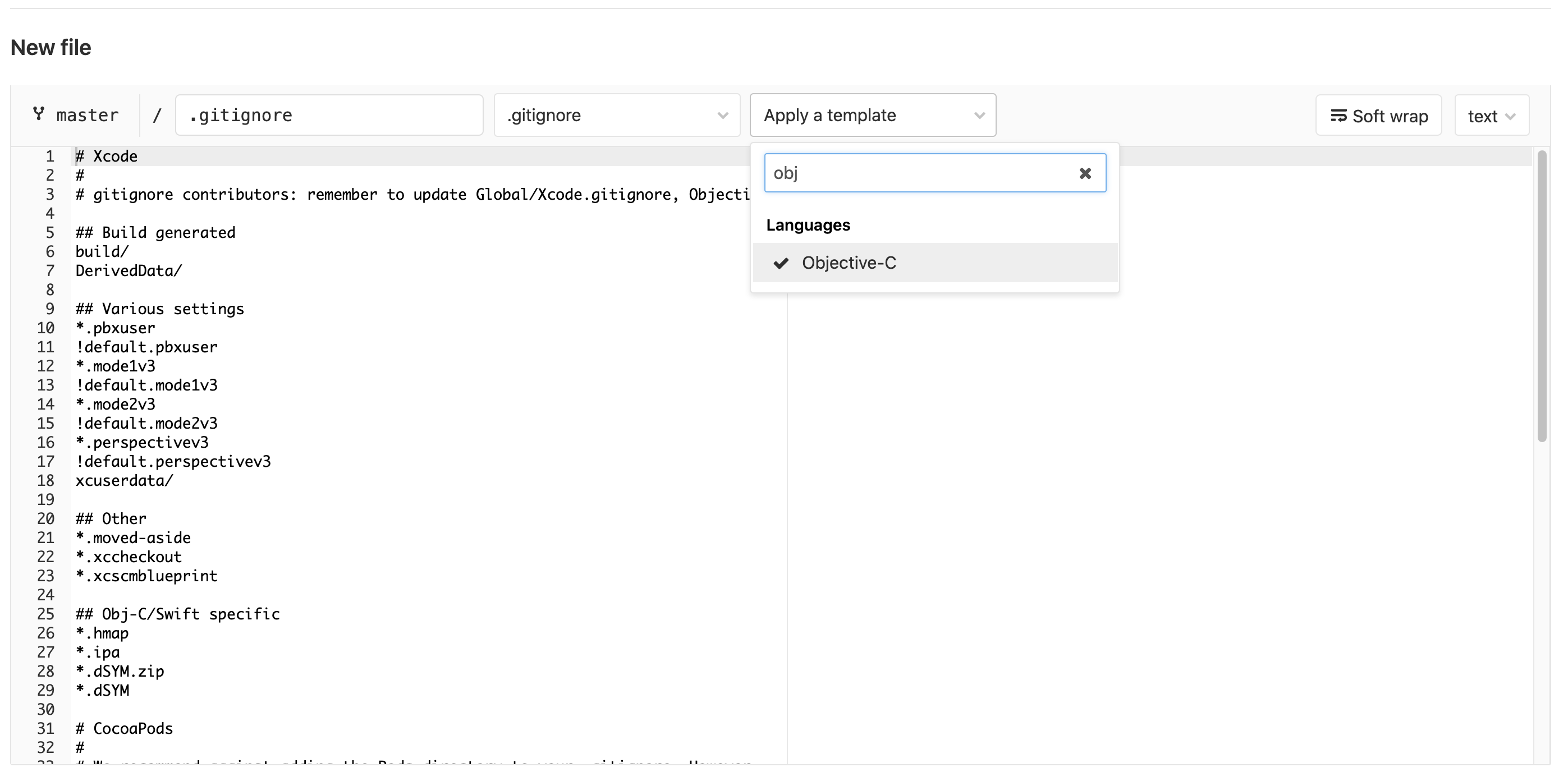
Task: Open the .gitignore template type dropdown
Action: tap(616, 116)
